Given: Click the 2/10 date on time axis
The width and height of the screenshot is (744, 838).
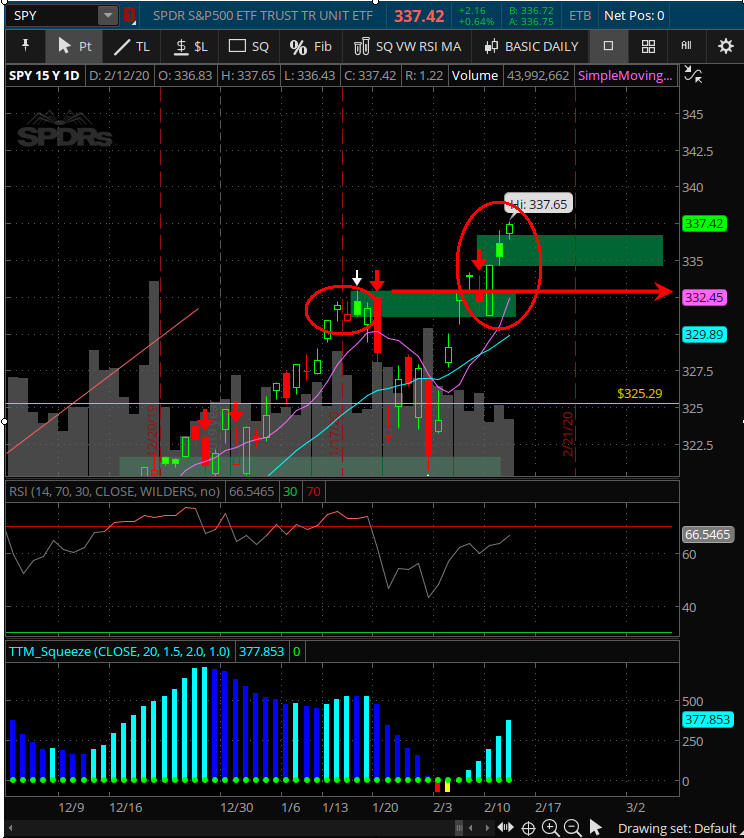Looking at the screenshot, I should 497,807.
